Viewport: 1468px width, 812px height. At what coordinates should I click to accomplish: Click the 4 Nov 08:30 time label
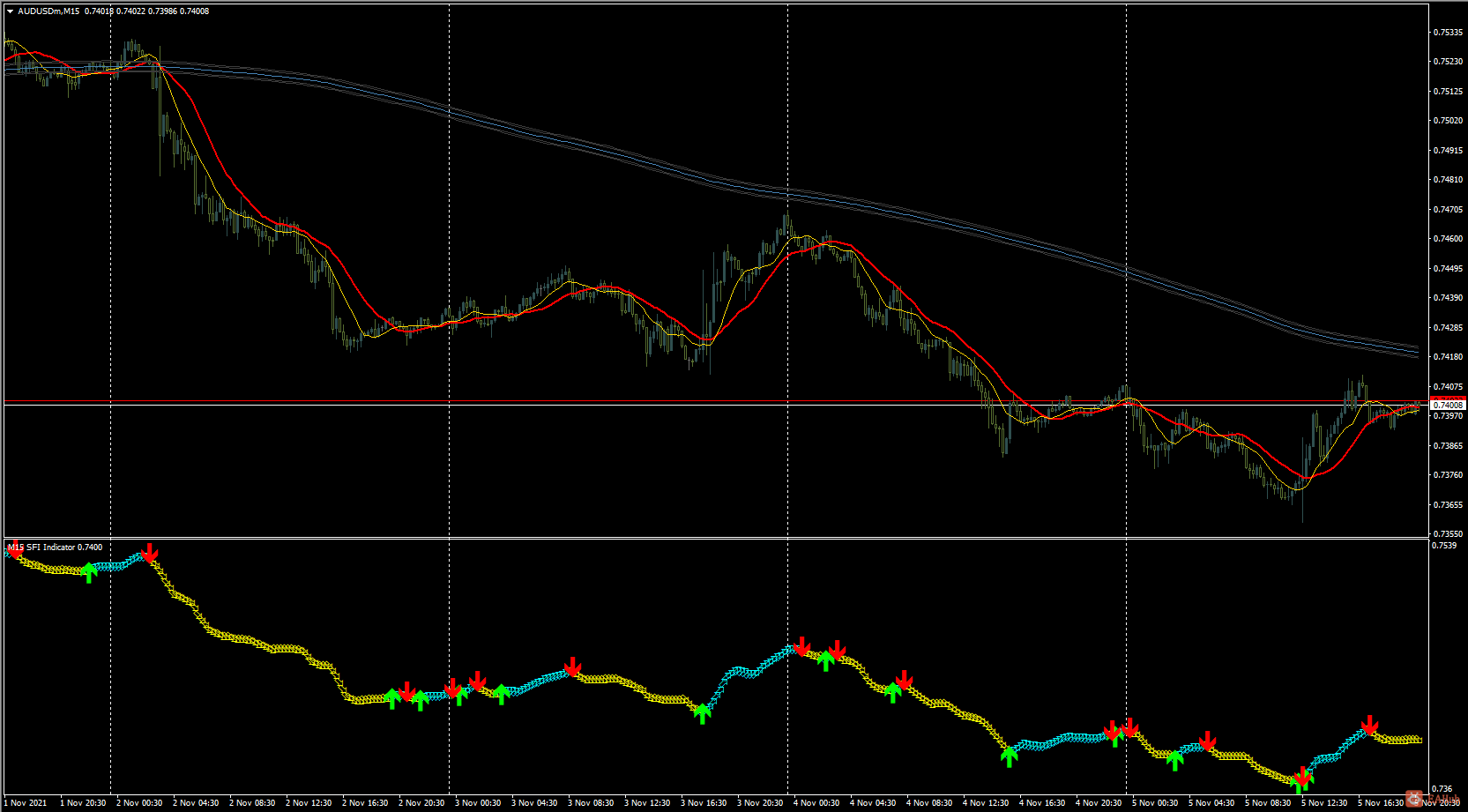point(929,803)
